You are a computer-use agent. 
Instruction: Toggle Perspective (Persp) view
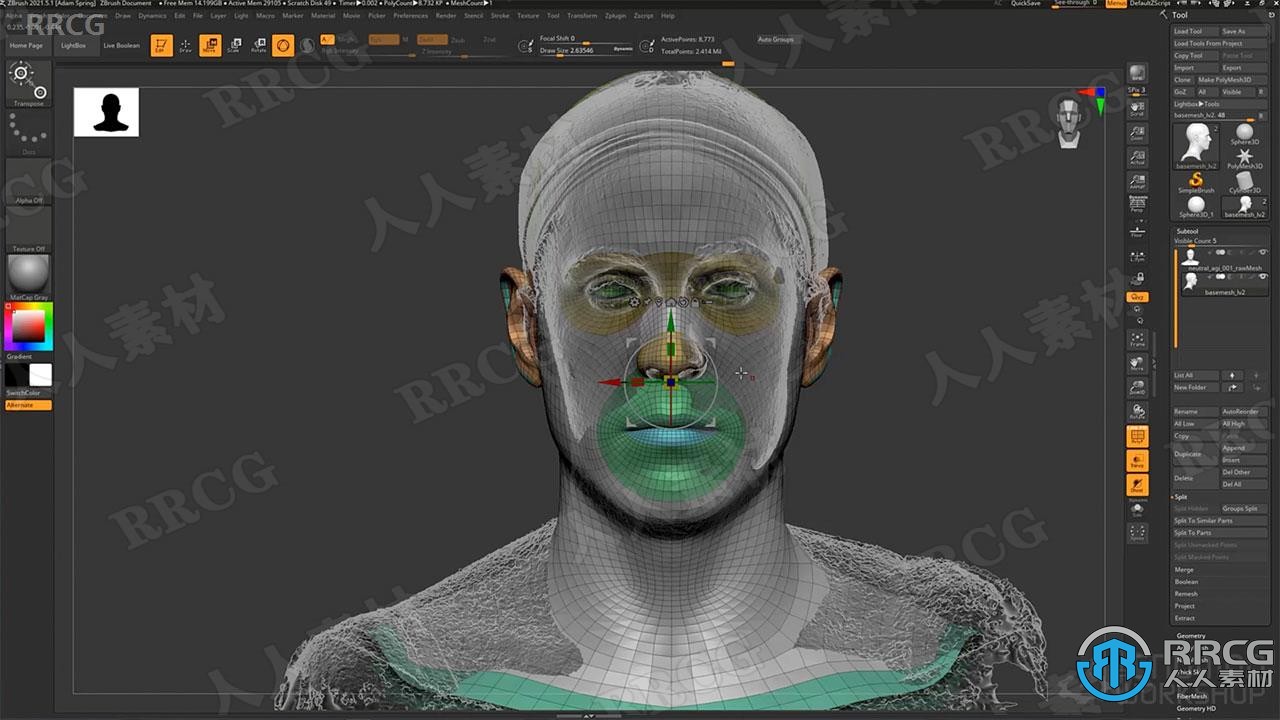tap(1137, 204)
